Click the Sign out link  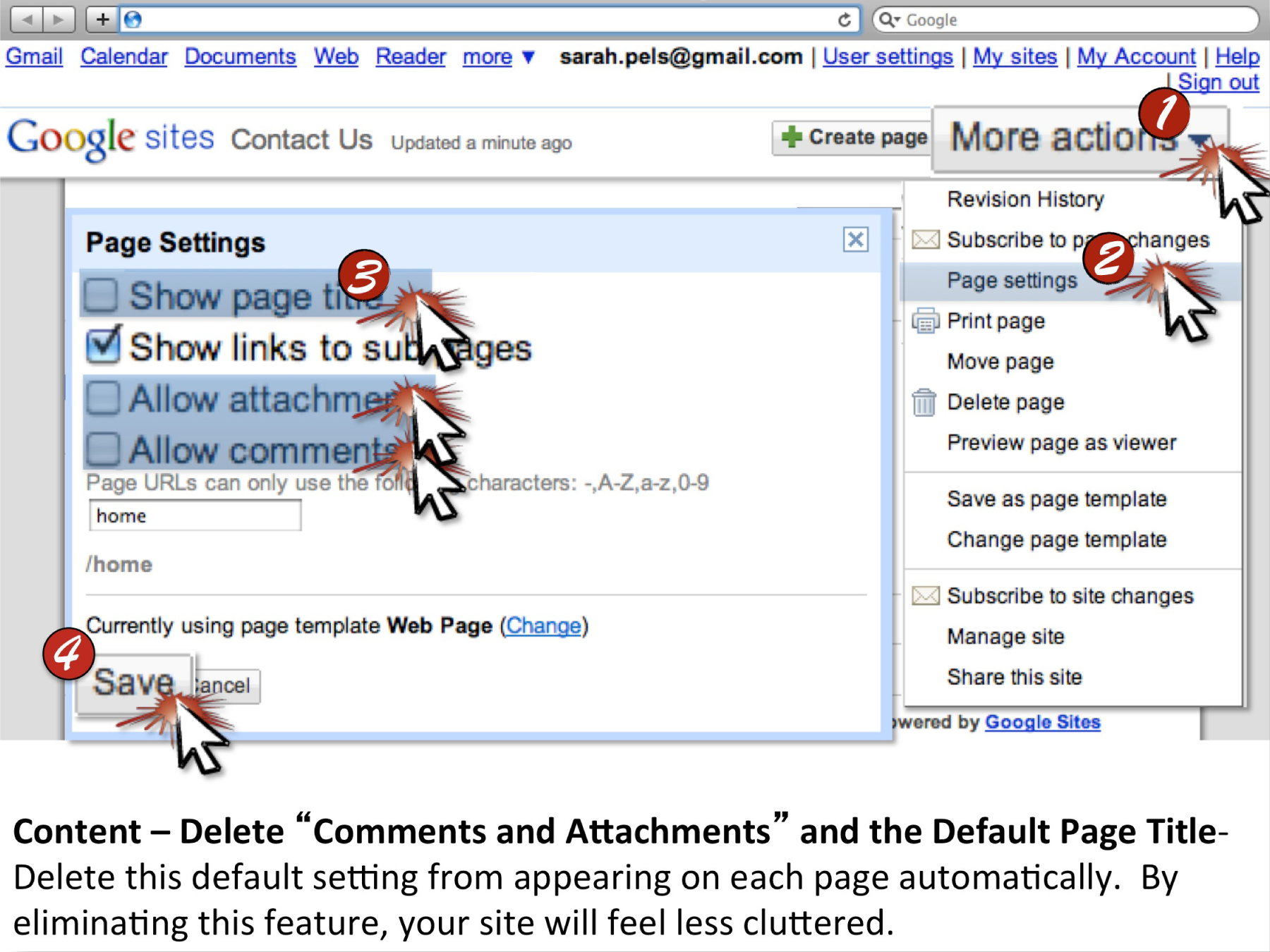(1218, 82)
